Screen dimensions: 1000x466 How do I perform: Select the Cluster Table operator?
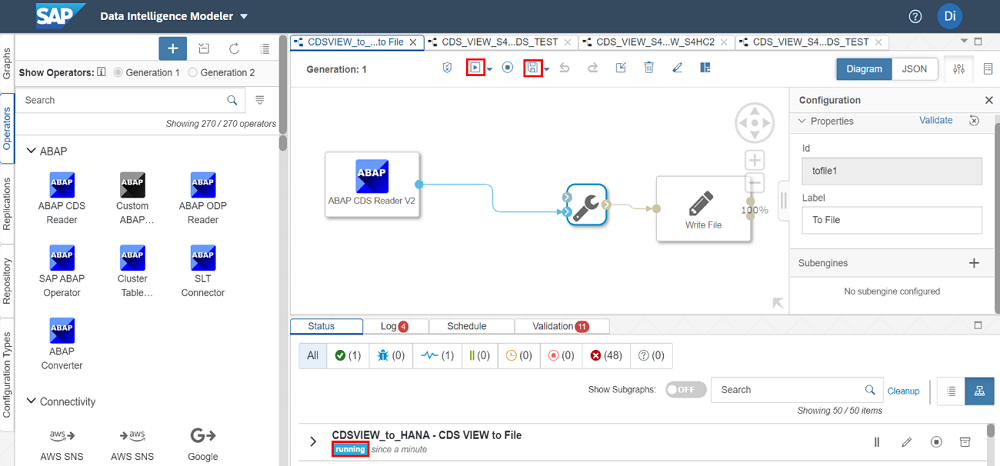133,271
